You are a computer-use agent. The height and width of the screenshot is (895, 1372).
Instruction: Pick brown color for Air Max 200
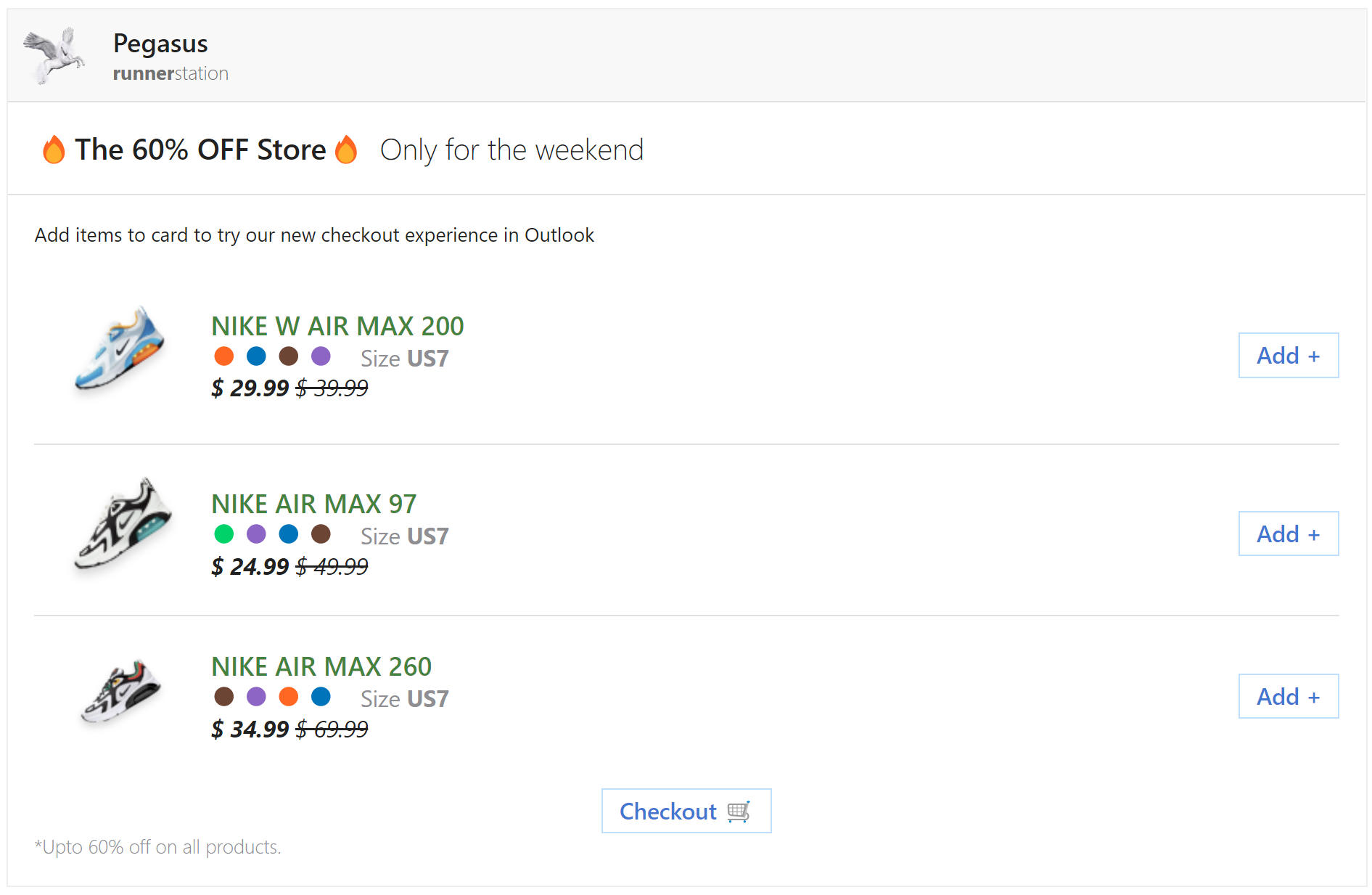pos(289,356)
